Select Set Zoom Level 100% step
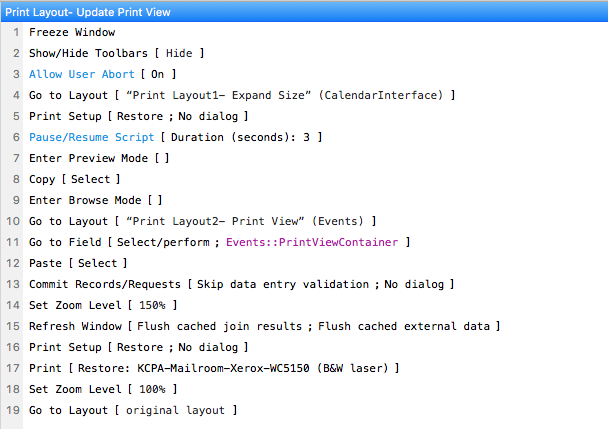The image size is (608, 429). (103, 389)
